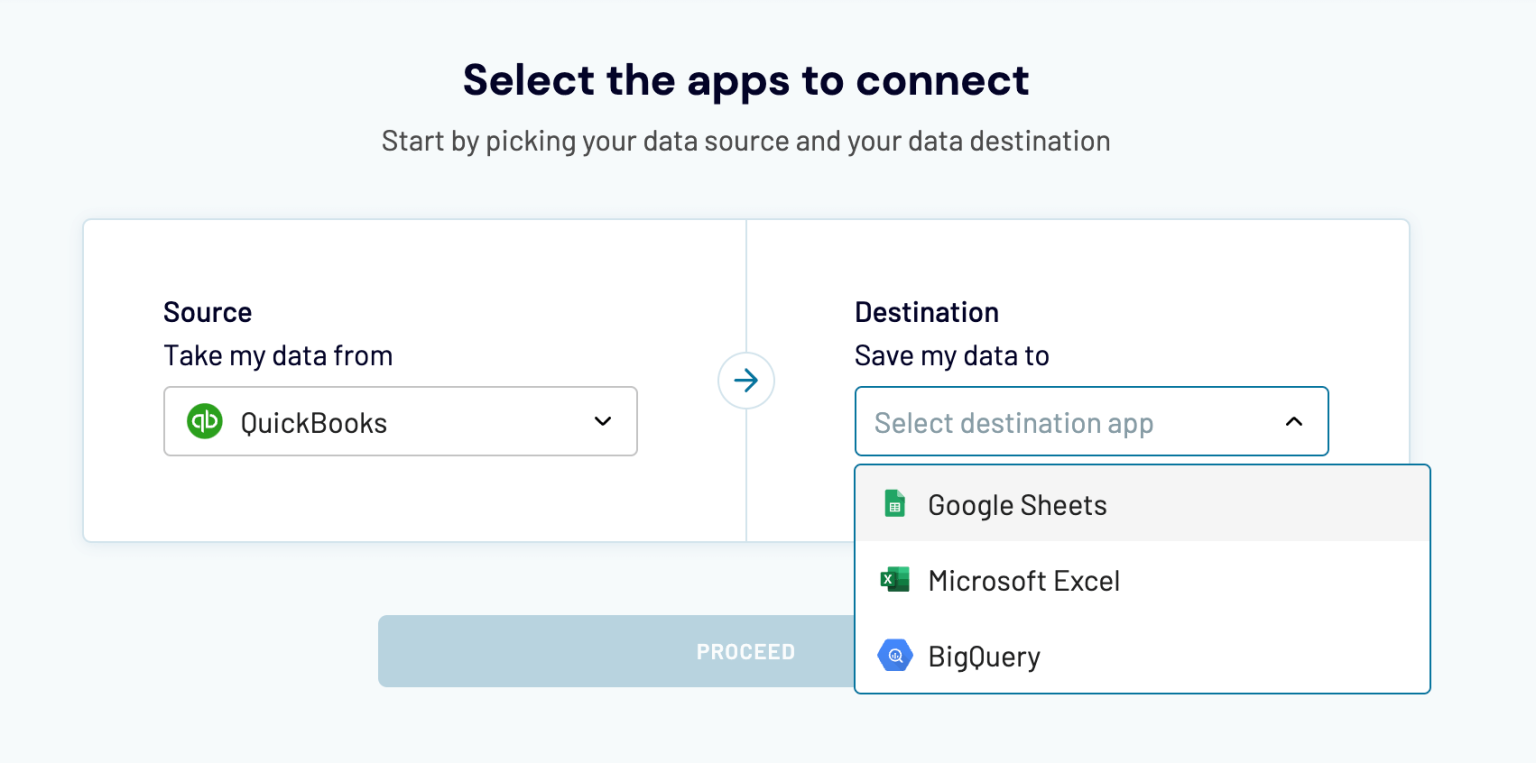Click the 'Take my data from' label
1536x763 pixels.
click(x=277, y=355)
